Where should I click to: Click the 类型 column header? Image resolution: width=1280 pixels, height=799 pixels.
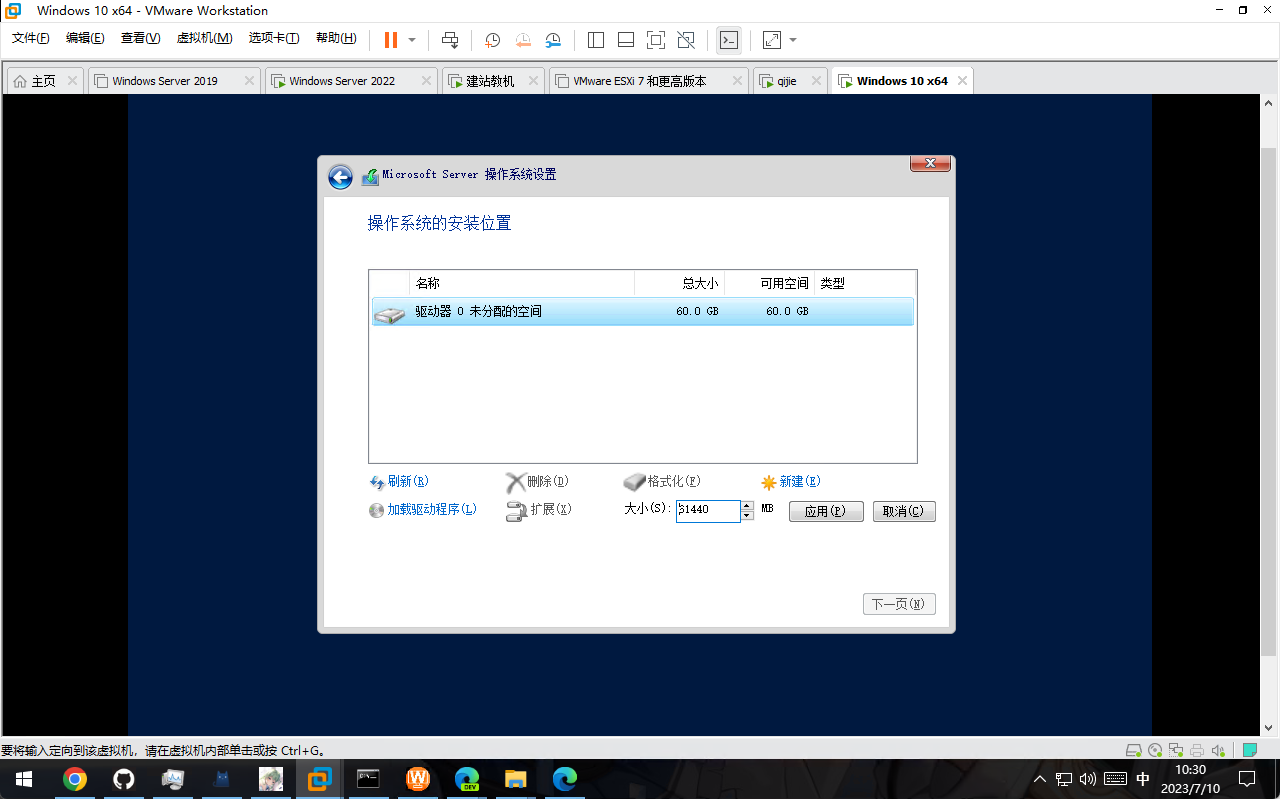(864, 284)
